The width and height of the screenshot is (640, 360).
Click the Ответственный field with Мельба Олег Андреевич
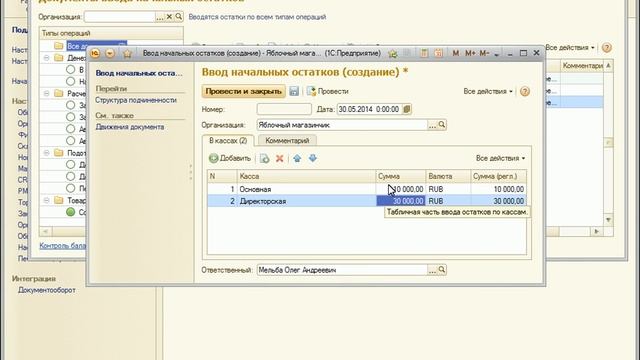coord(342,270)
